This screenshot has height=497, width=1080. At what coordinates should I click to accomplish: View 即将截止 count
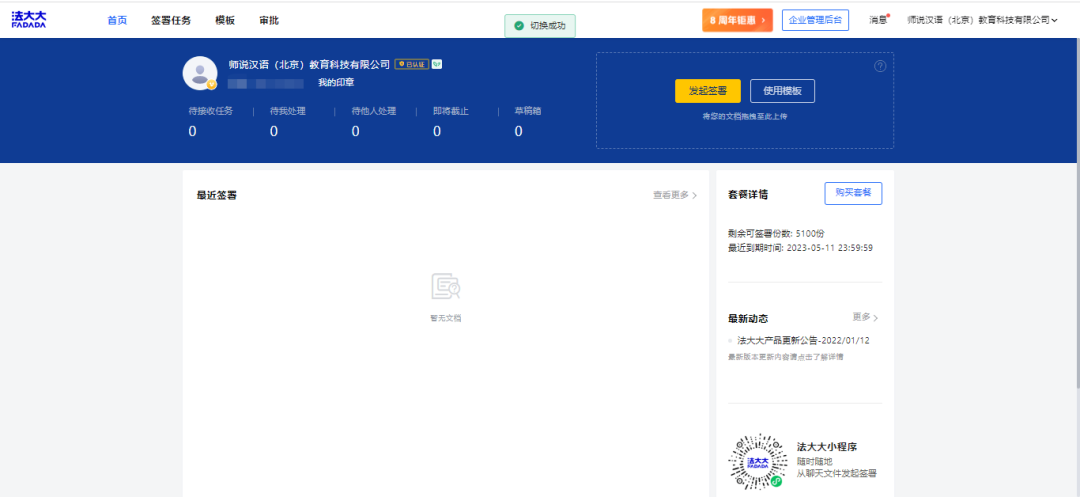pyautogui.click(x=437, y=131)
